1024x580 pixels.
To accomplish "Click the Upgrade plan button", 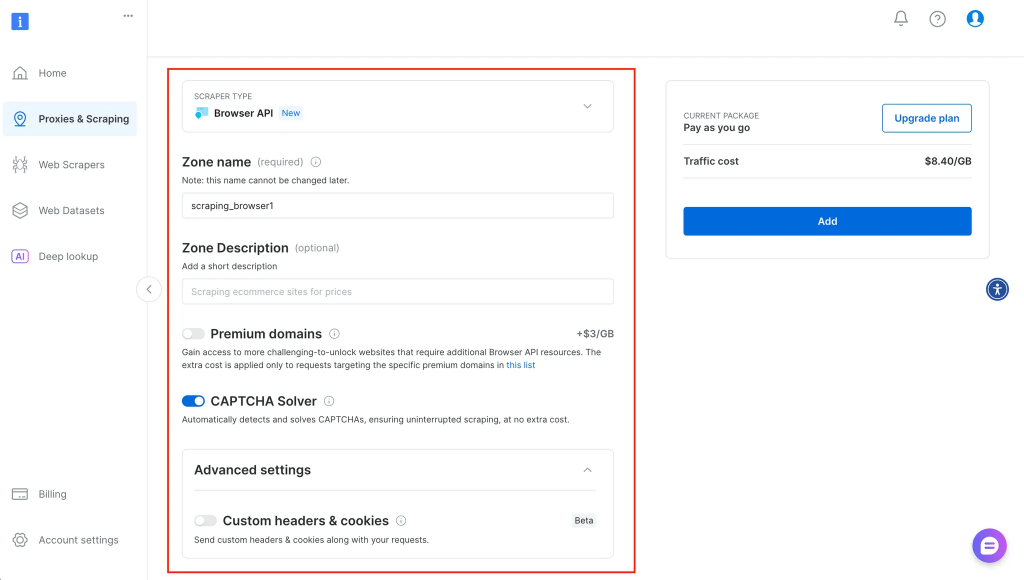I will click(x=926, y=117).
